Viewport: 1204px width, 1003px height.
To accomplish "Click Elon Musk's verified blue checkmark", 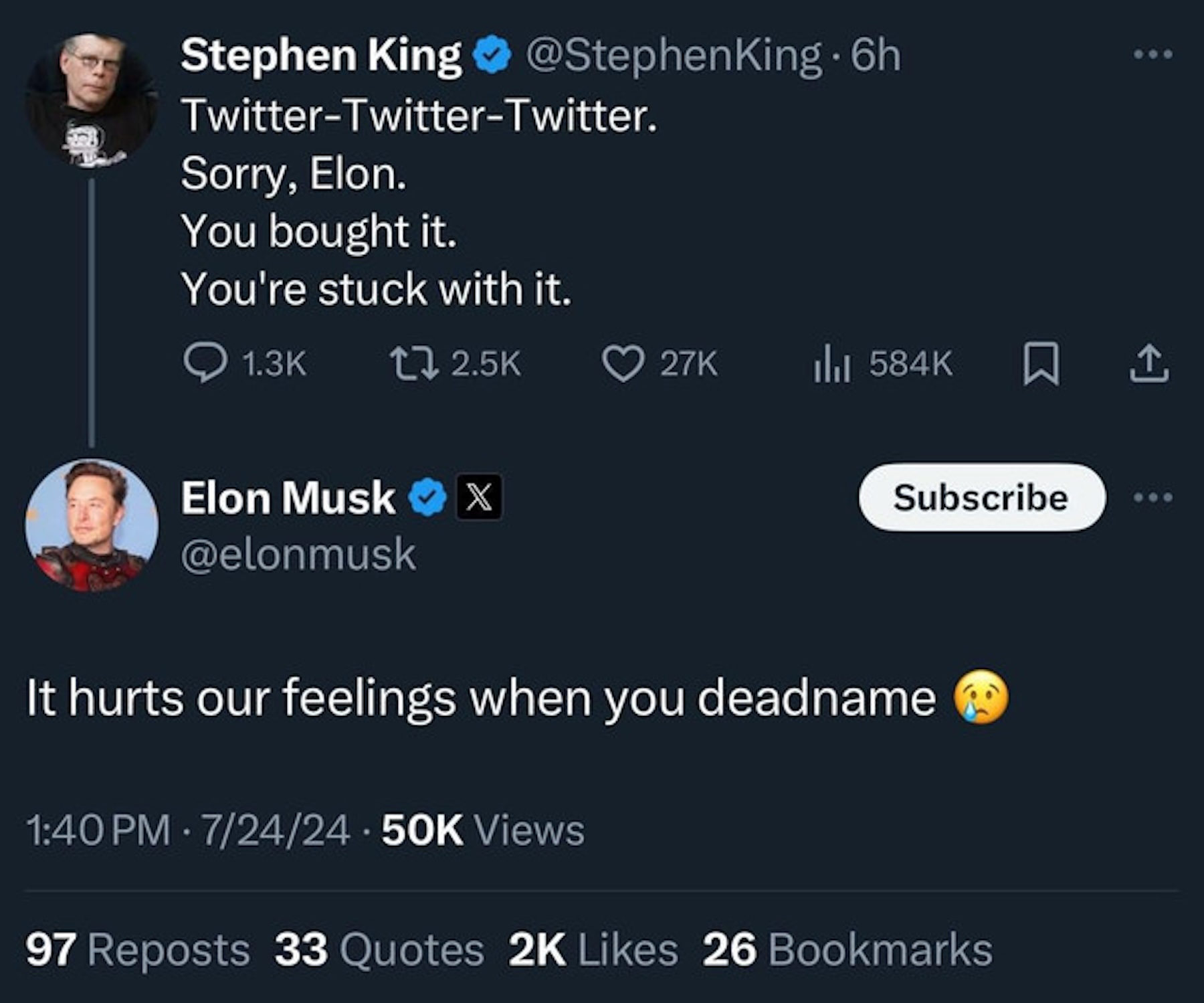I will [427, 498].
